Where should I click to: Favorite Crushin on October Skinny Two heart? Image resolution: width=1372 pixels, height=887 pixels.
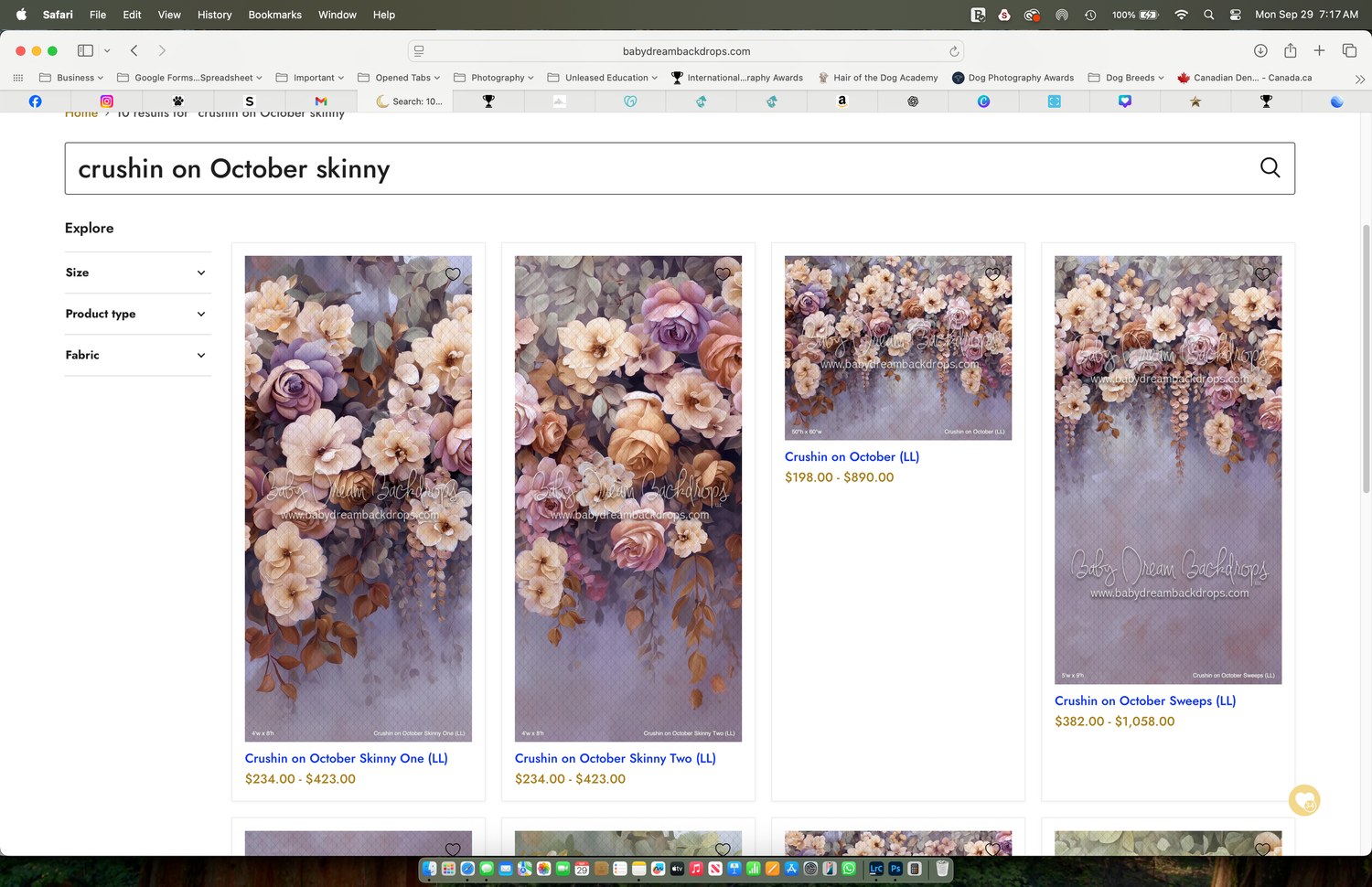[x=723, y=274]
